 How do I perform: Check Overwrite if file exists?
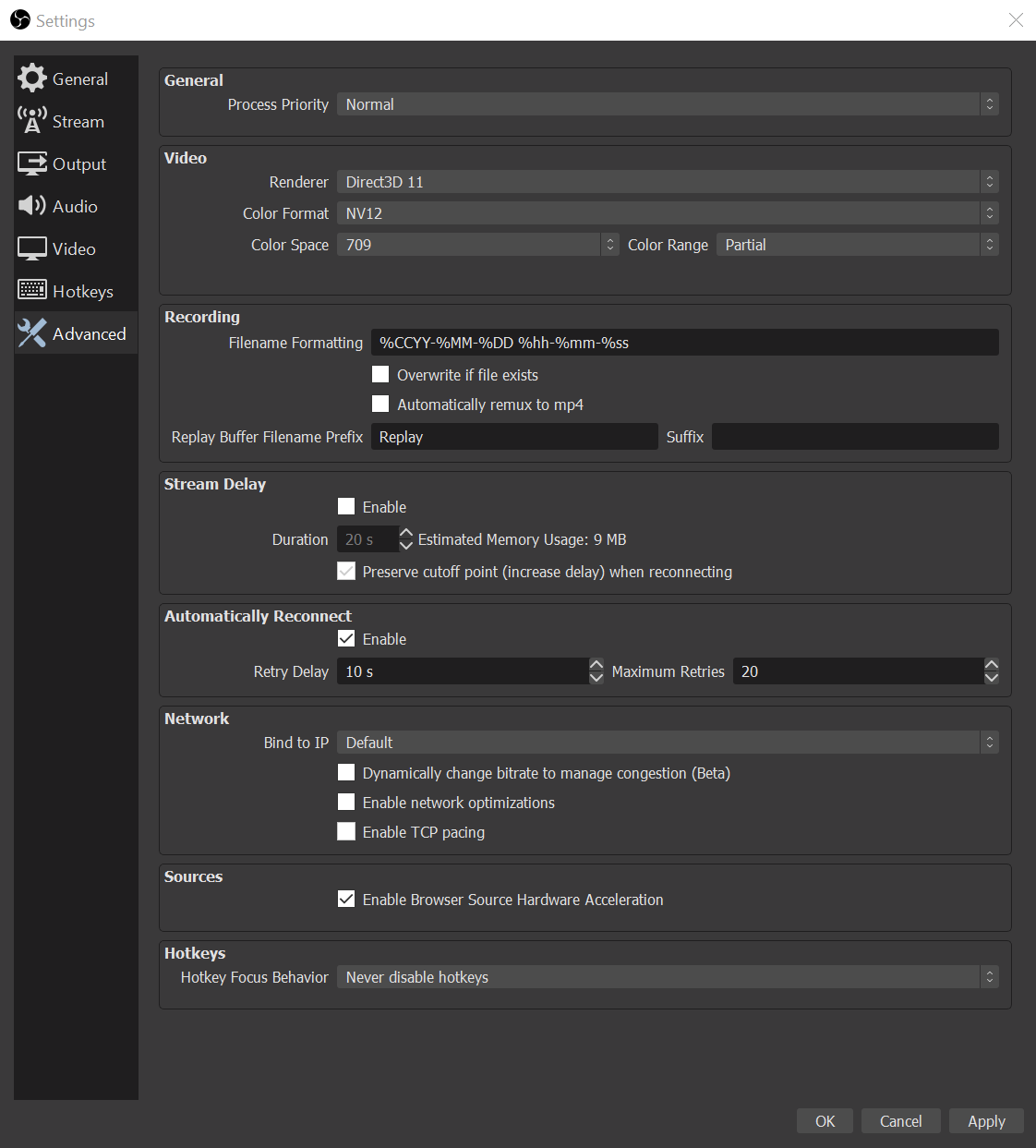tap(380, 375)
